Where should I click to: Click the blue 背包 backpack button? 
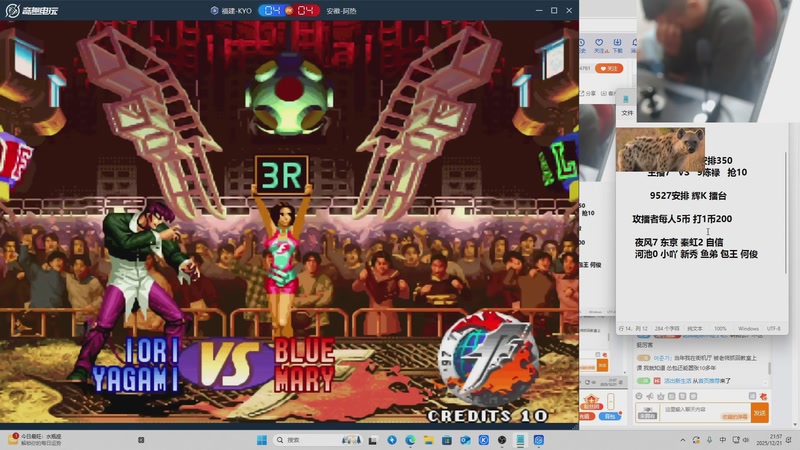pos(610,416)
